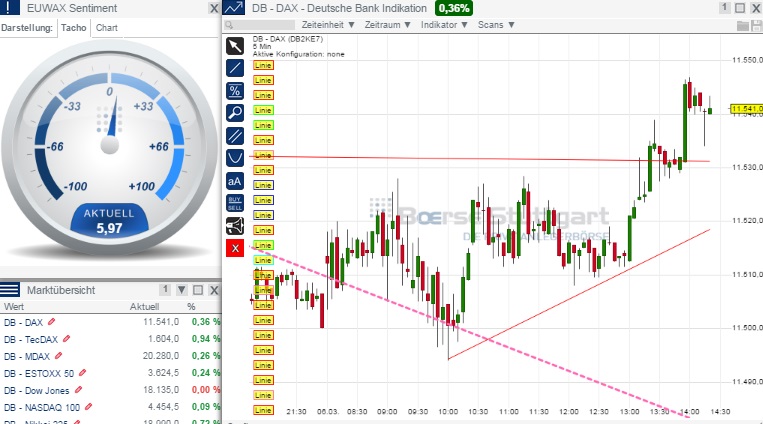The height and width of the screenshot is (424, 763).
Task: Open DB - NASDAQ 100 row
Action: [110, 407]
